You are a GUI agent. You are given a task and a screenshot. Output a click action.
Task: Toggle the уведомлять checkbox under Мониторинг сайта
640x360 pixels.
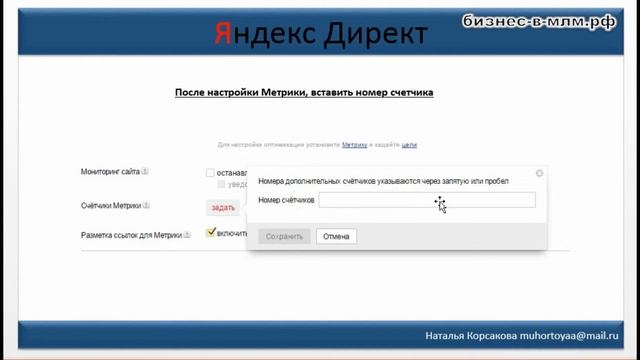(x=221, y=184)
